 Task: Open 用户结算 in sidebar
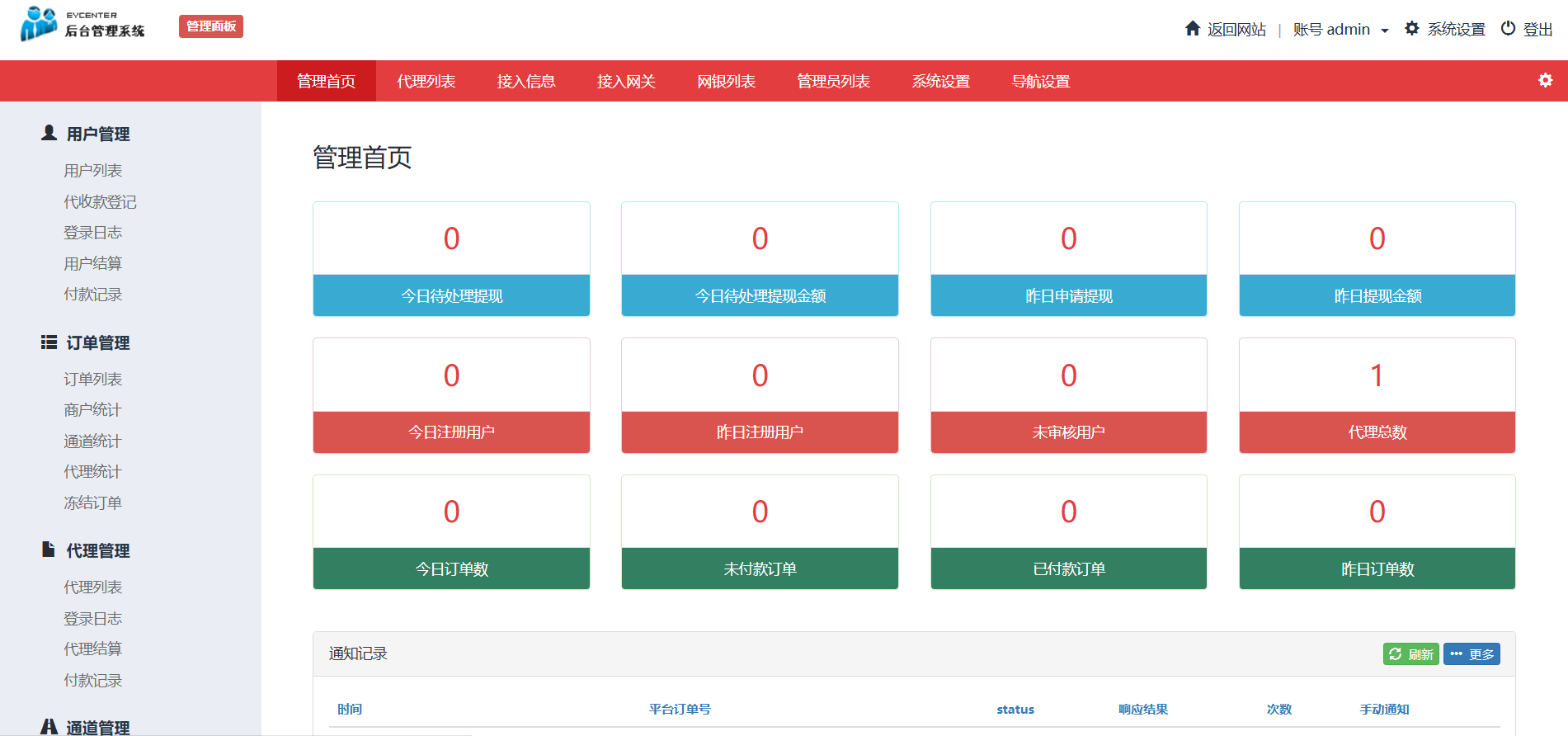click(93, 264)
